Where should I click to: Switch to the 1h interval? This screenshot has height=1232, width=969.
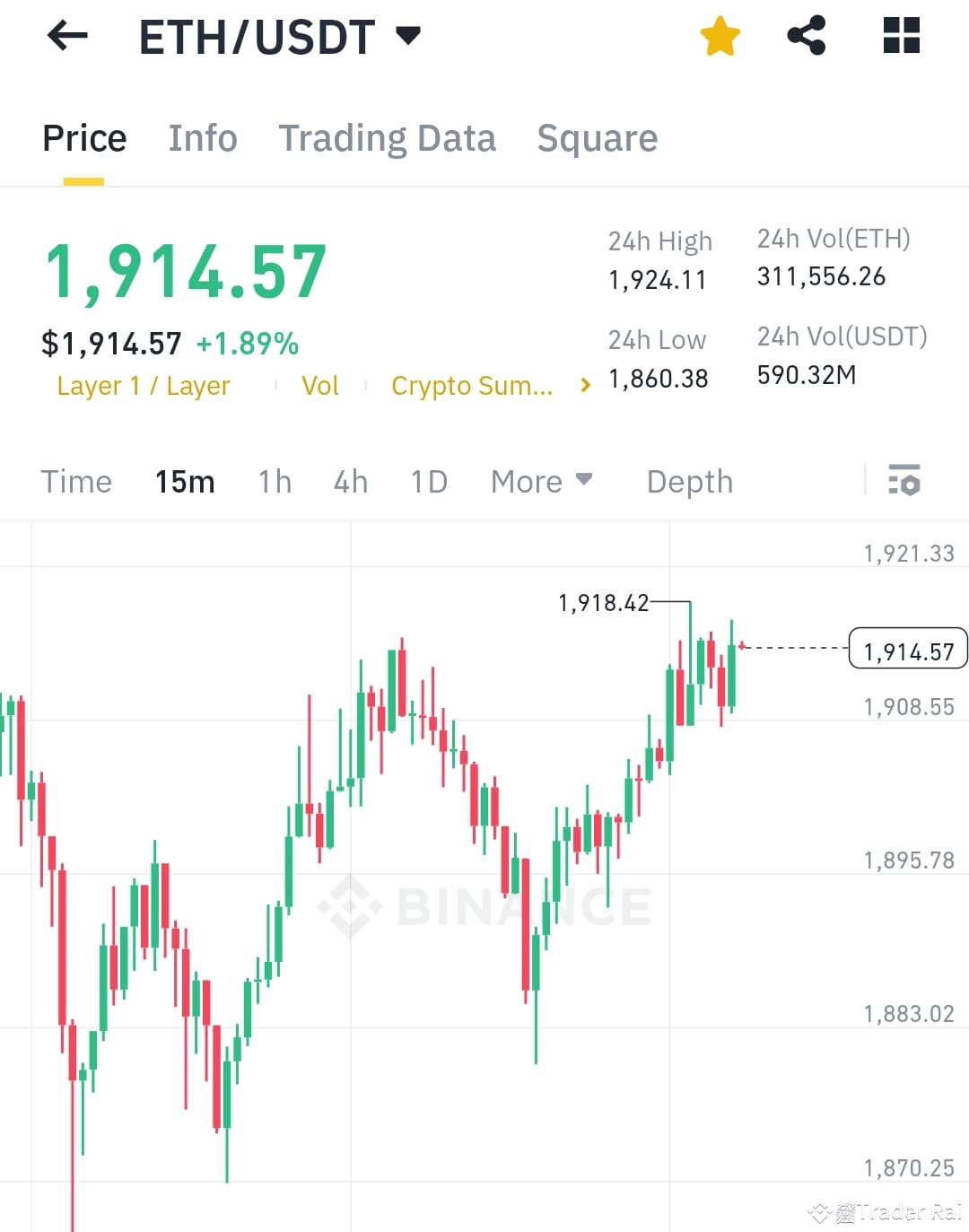tap(274, 482)
